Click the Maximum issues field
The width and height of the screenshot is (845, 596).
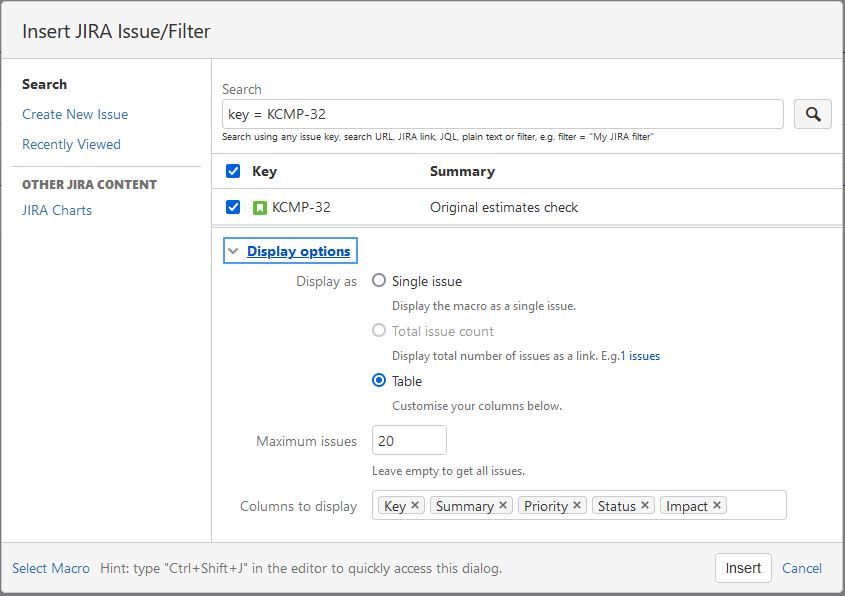coord(409,440)
